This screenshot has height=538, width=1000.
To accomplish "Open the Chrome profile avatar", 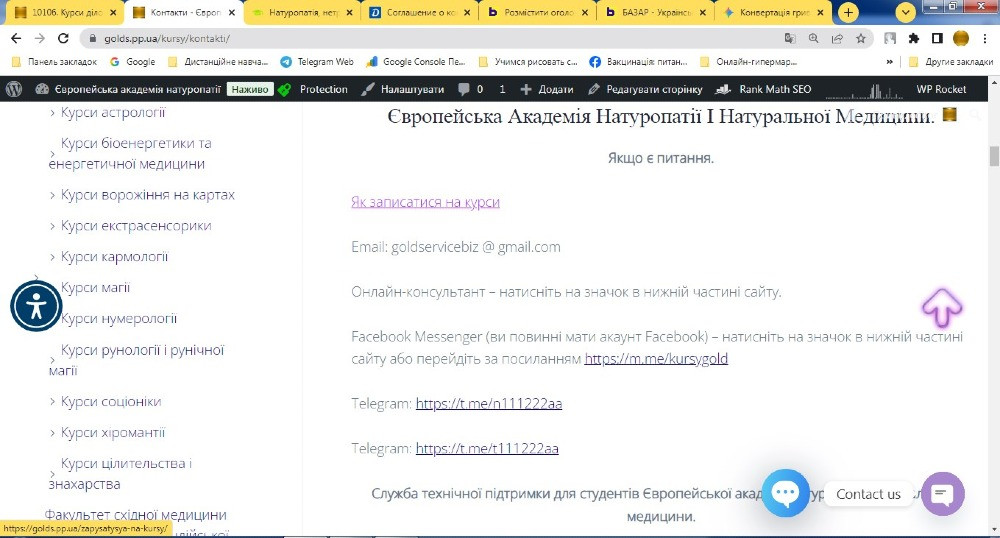I will click(x=960, y=38).
